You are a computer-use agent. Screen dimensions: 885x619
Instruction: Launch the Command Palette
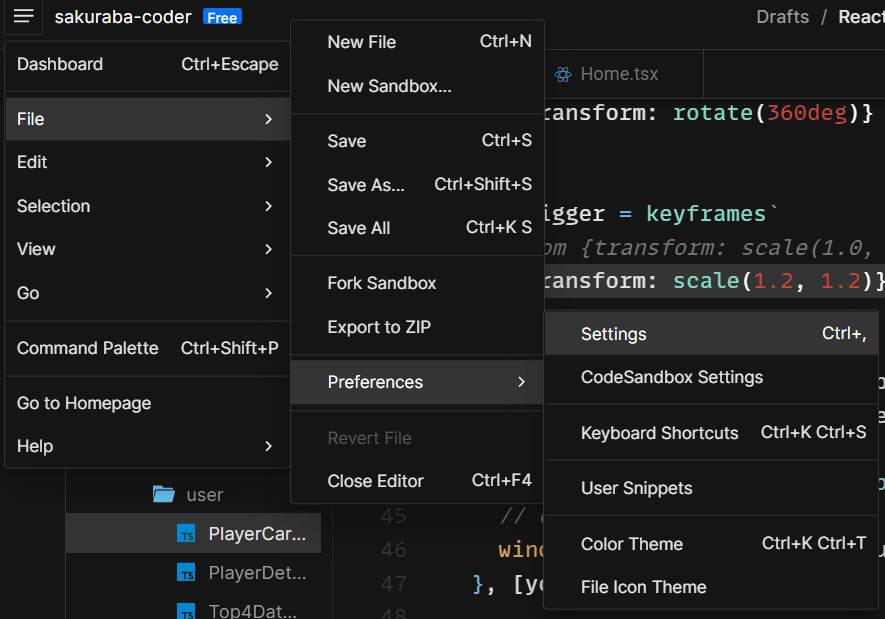click(147, 348)
